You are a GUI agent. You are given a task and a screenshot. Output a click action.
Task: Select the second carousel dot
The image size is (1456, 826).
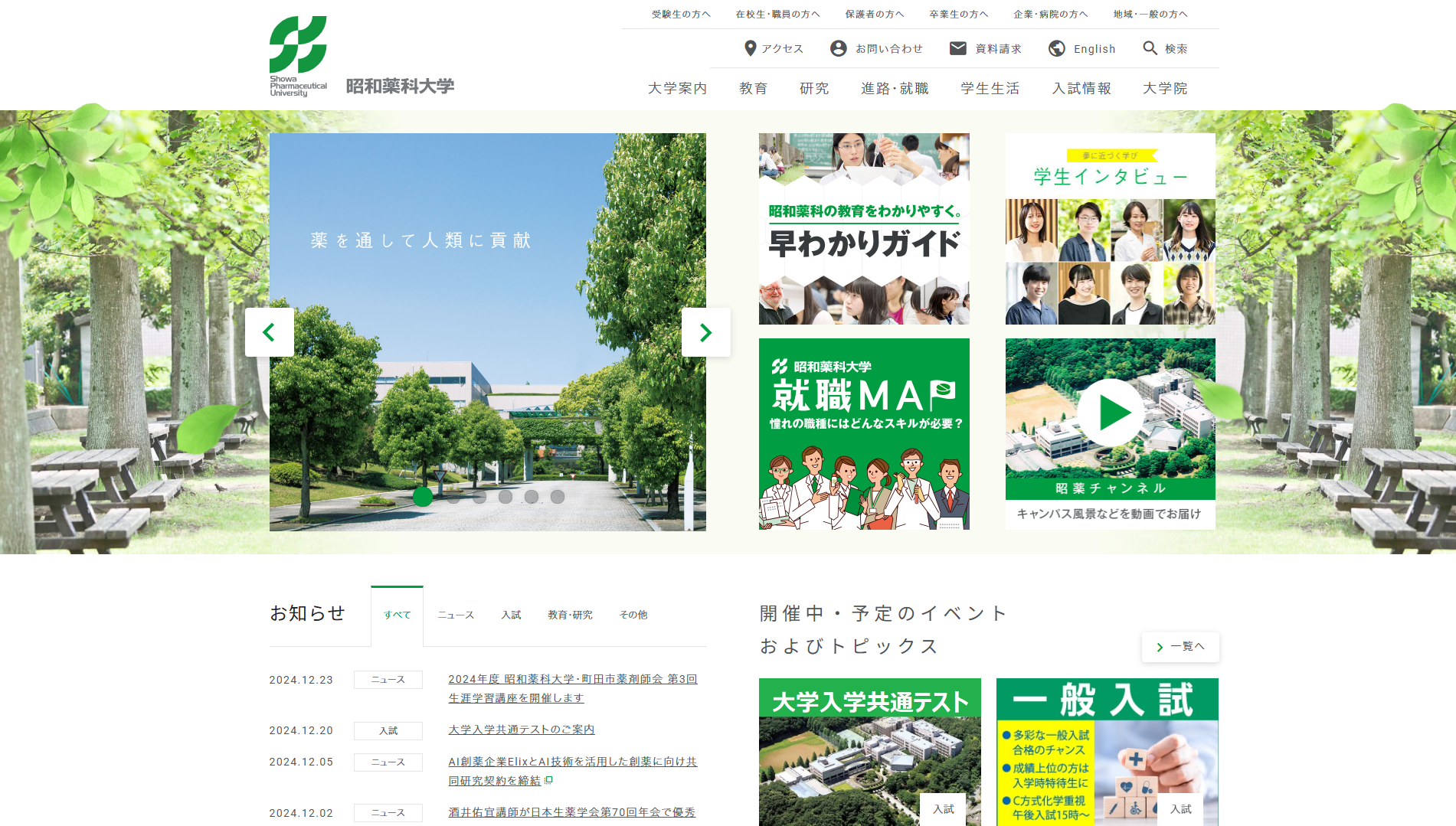point(453,497)
